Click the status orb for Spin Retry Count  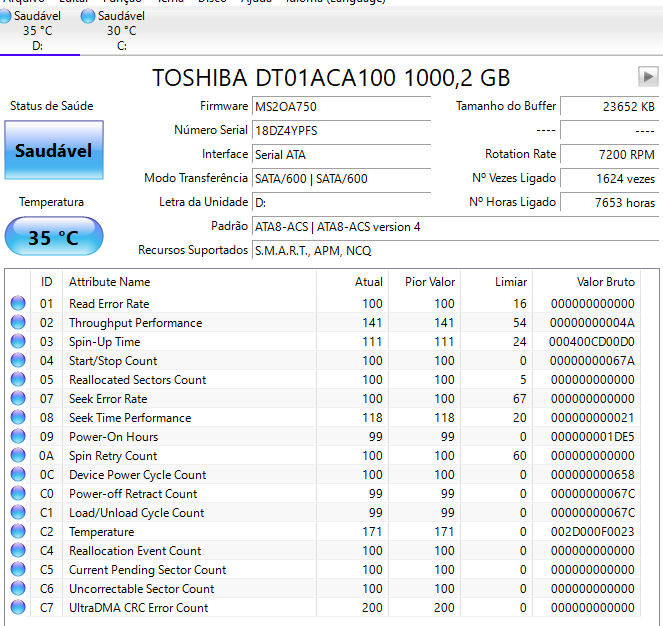pyautogui.click(x=18, y=455)
